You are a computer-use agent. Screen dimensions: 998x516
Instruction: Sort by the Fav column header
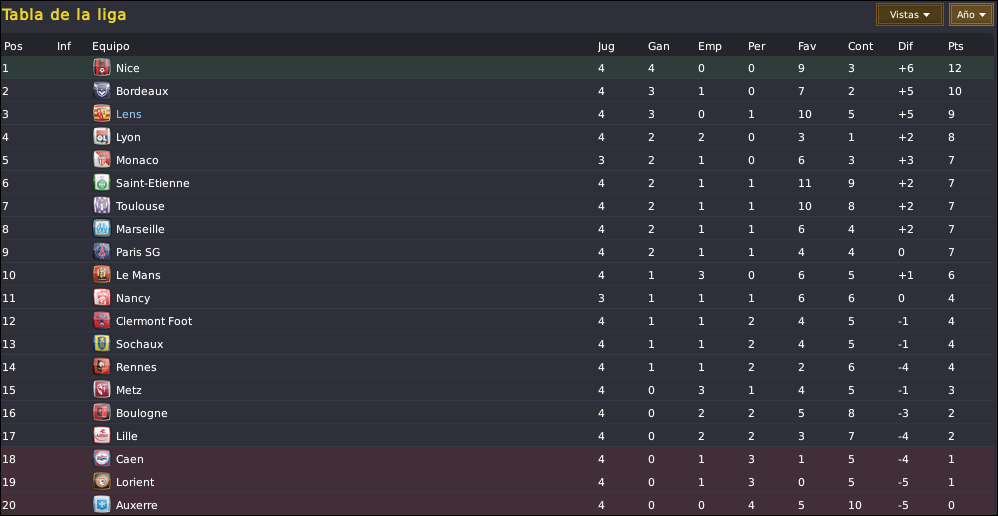[x=807, y=46]
